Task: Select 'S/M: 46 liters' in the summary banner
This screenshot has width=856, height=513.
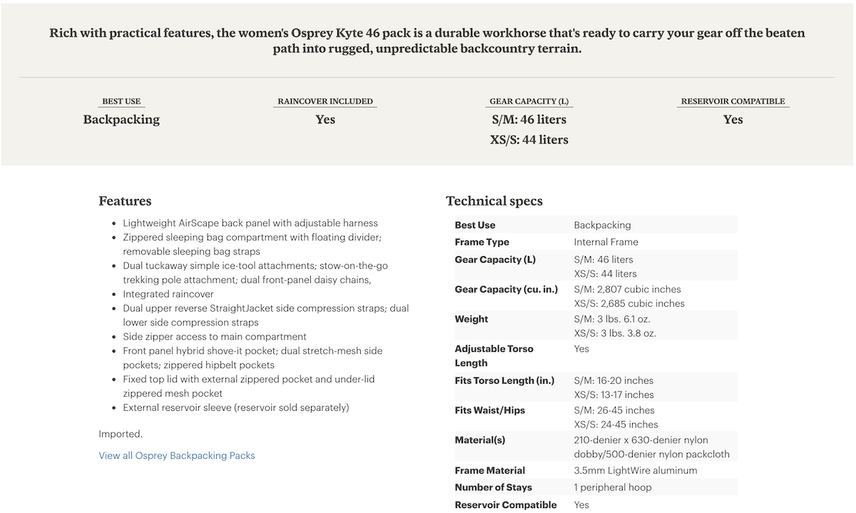Action: click(x=528, y=120)
